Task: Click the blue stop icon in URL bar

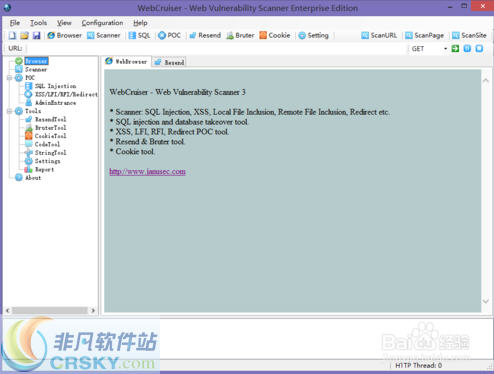Action: pyautogui.click(x=479, y=49)
